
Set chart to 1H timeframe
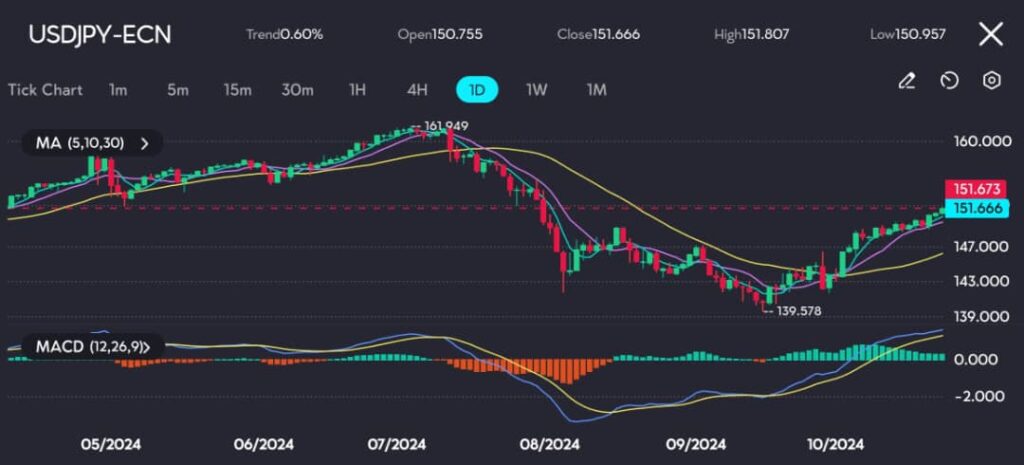tap(357, 90)
